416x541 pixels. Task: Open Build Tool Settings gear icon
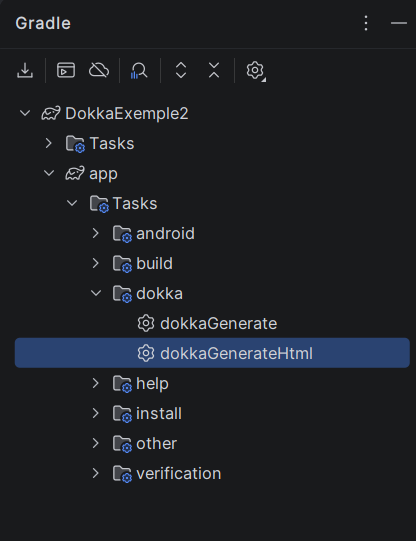click(x=255, y=71)
